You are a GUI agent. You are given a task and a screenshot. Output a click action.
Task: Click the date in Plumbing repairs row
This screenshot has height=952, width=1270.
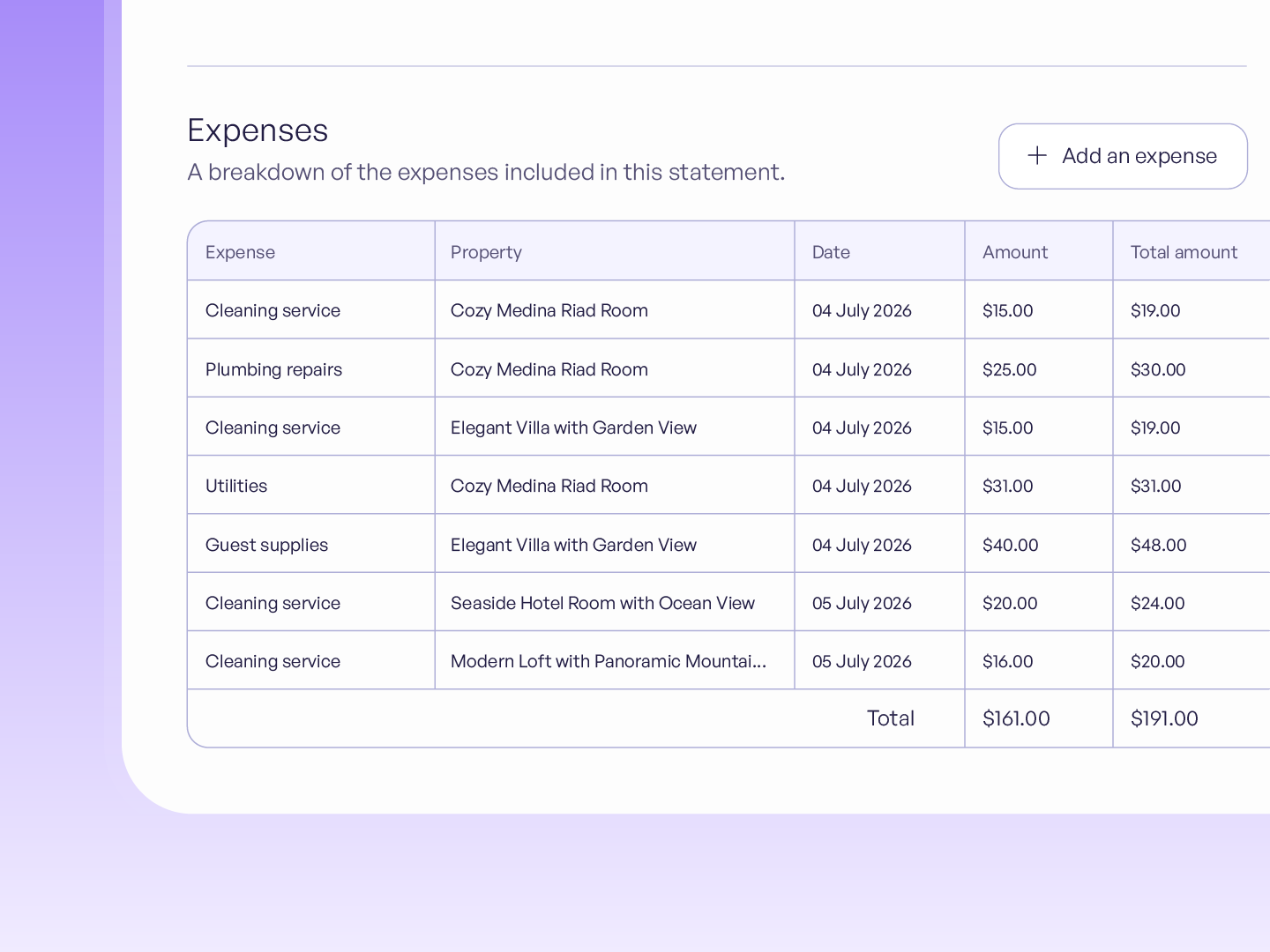tap(862, 369)
